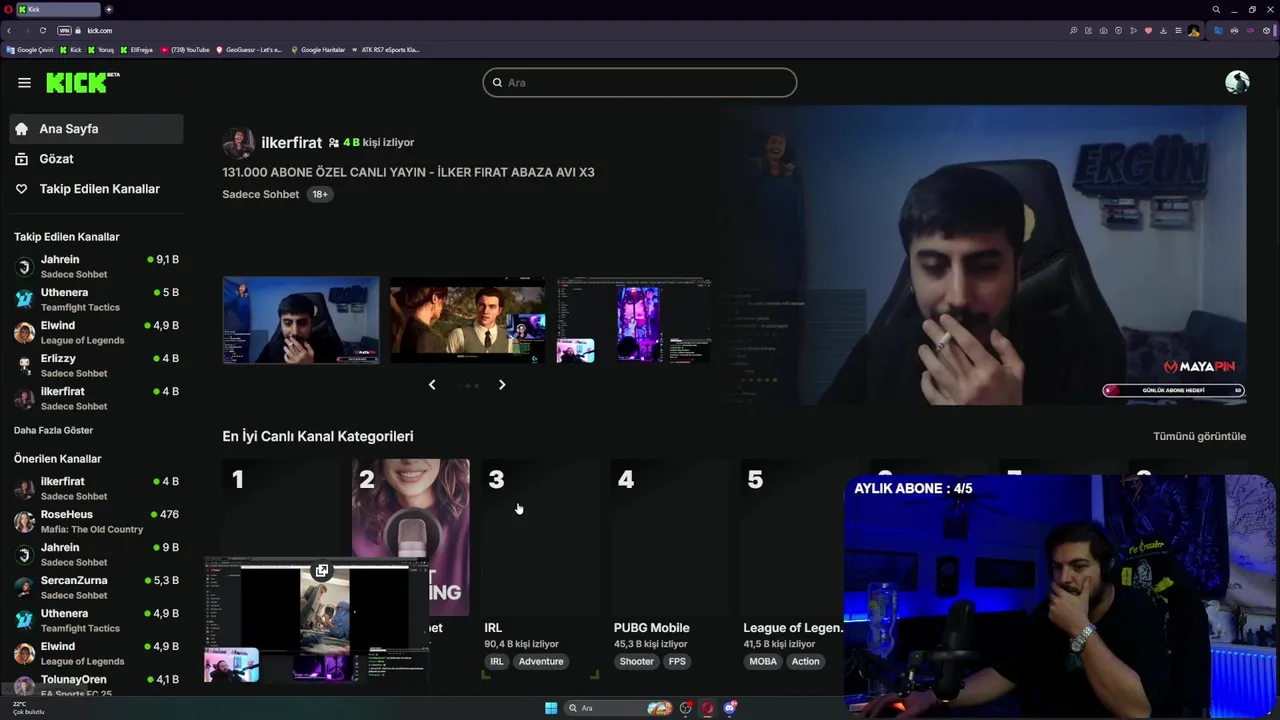Open the ElFrejya bookmark
This screenshot has height=720, width=1280.
(136, 49)
